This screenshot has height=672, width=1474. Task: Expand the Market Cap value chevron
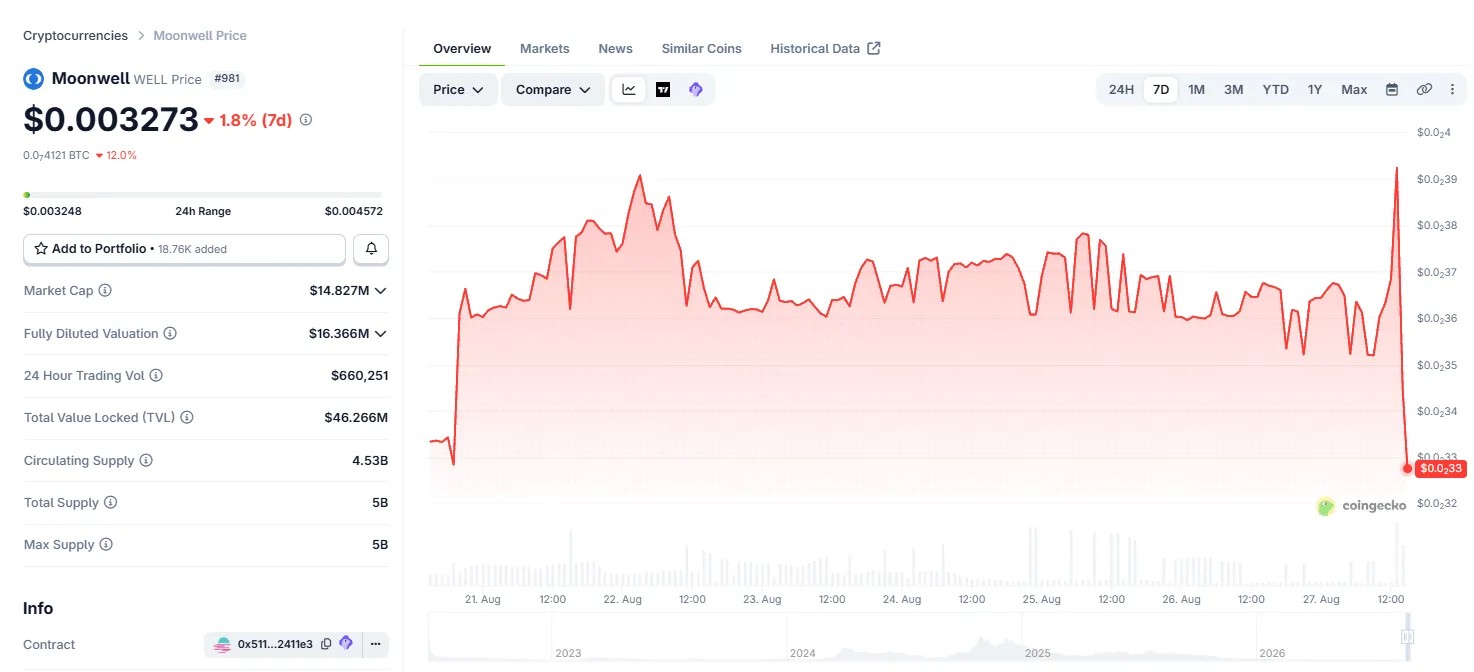point(380,291)
